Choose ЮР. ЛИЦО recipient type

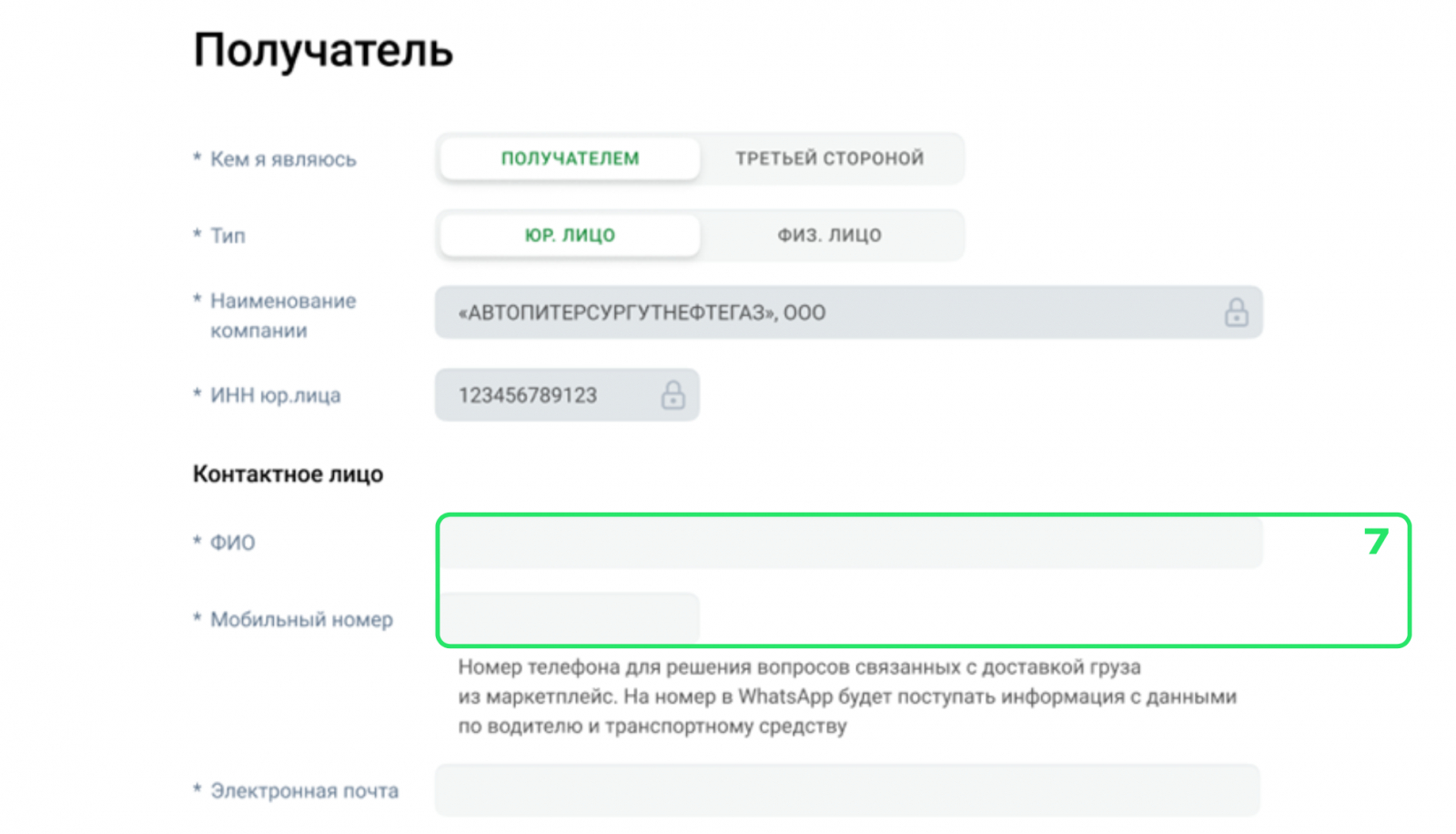570,235
